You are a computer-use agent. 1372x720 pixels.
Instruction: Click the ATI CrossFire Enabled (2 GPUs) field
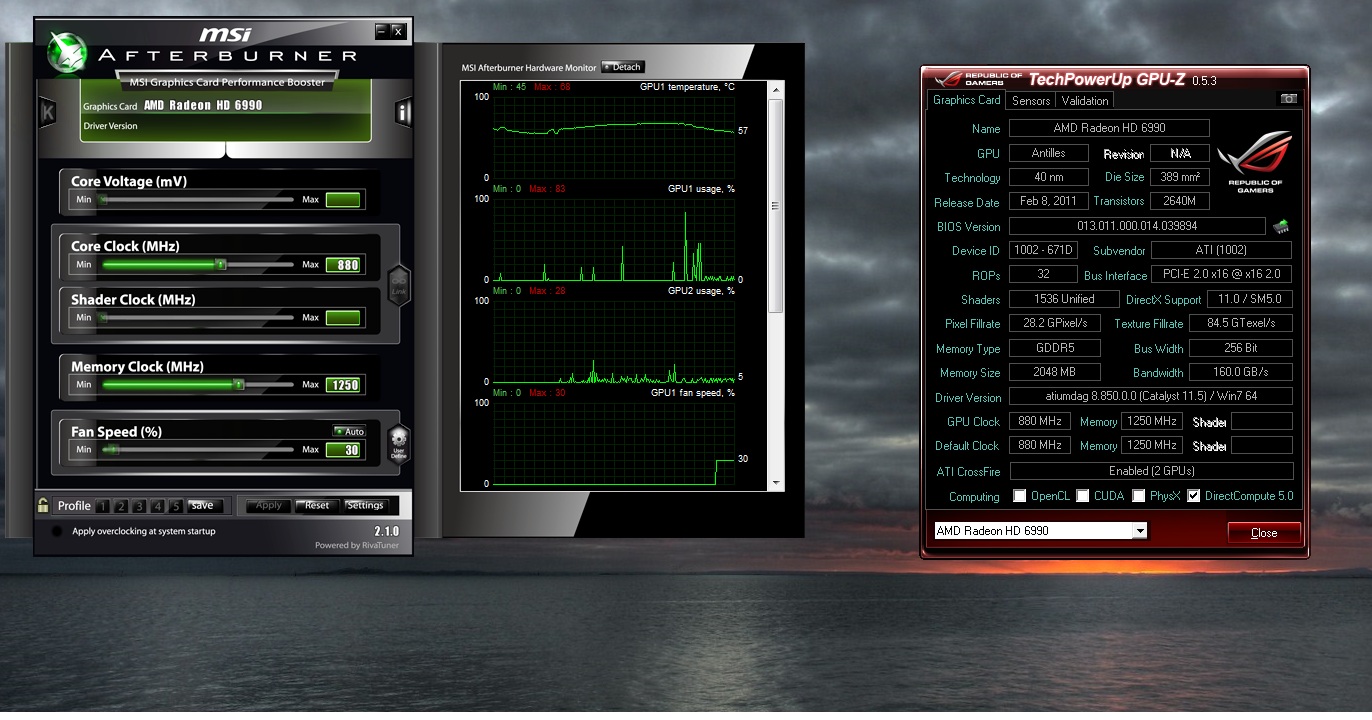(1151, 470)
